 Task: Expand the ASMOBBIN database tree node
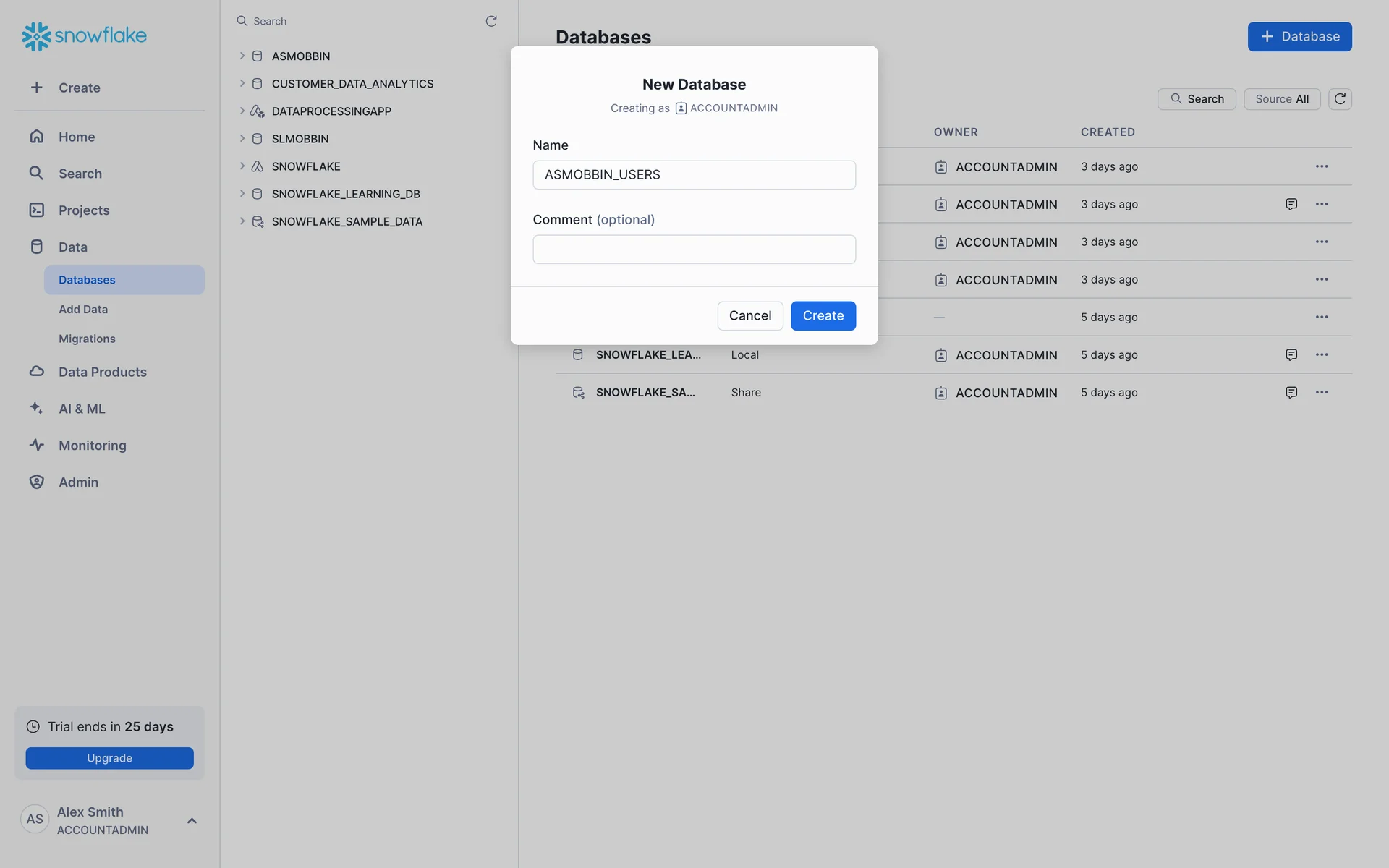pyautogui.click(x=242, y=56)
